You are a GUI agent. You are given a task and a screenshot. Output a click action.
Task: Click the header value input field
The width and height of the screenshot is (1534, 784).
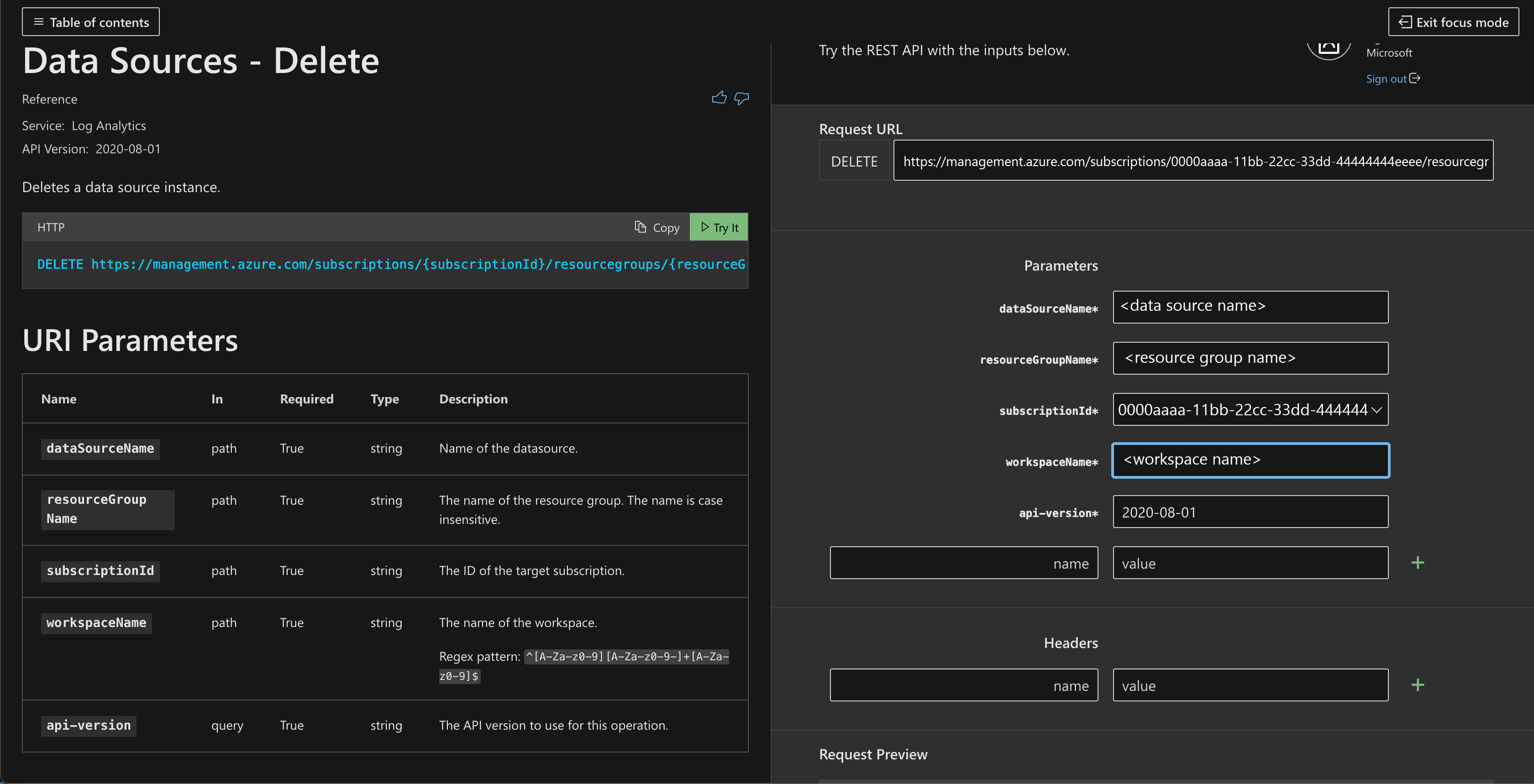[1250, 685]
